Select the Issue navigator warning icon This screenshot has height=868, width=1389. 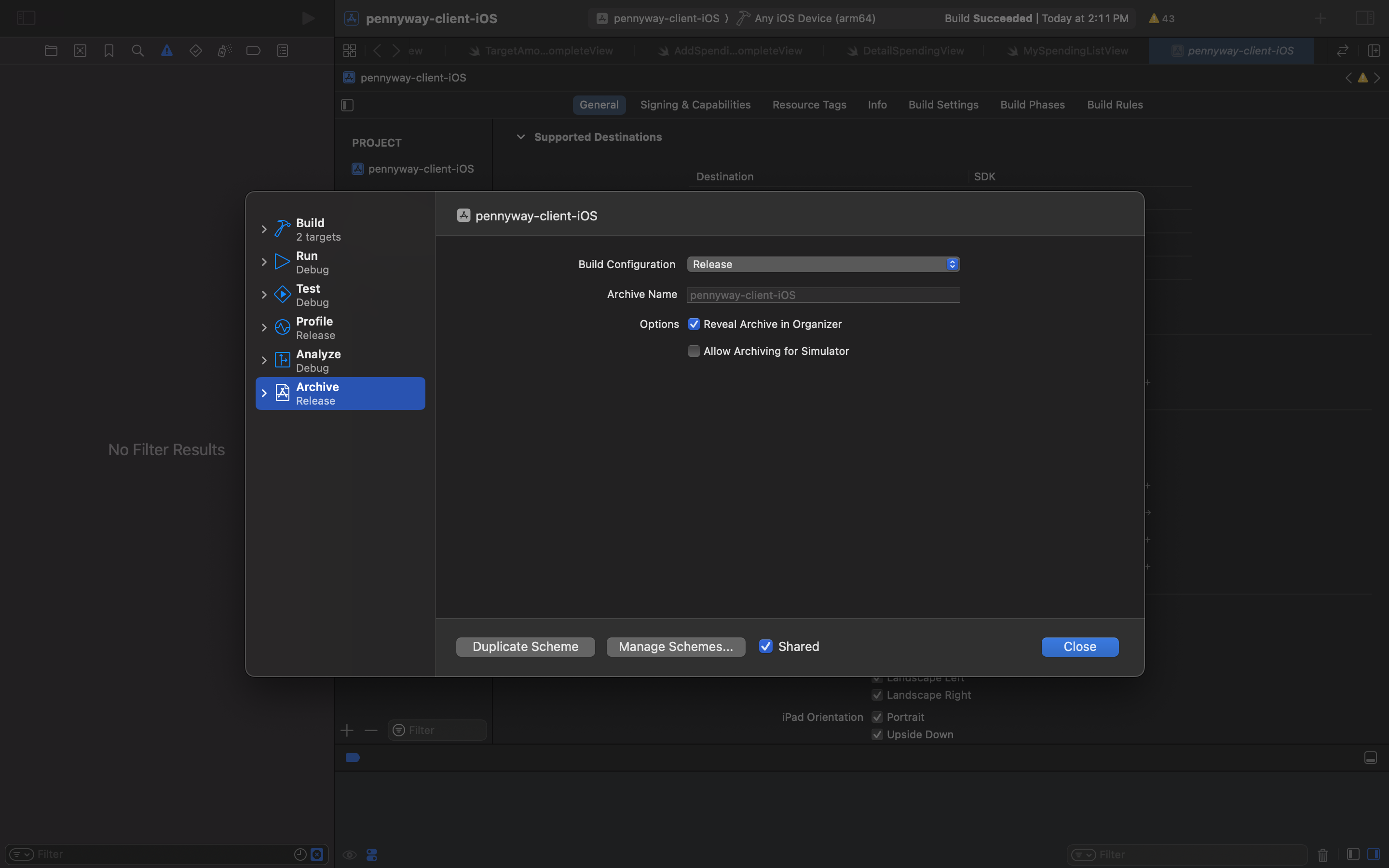coord(166,51)
